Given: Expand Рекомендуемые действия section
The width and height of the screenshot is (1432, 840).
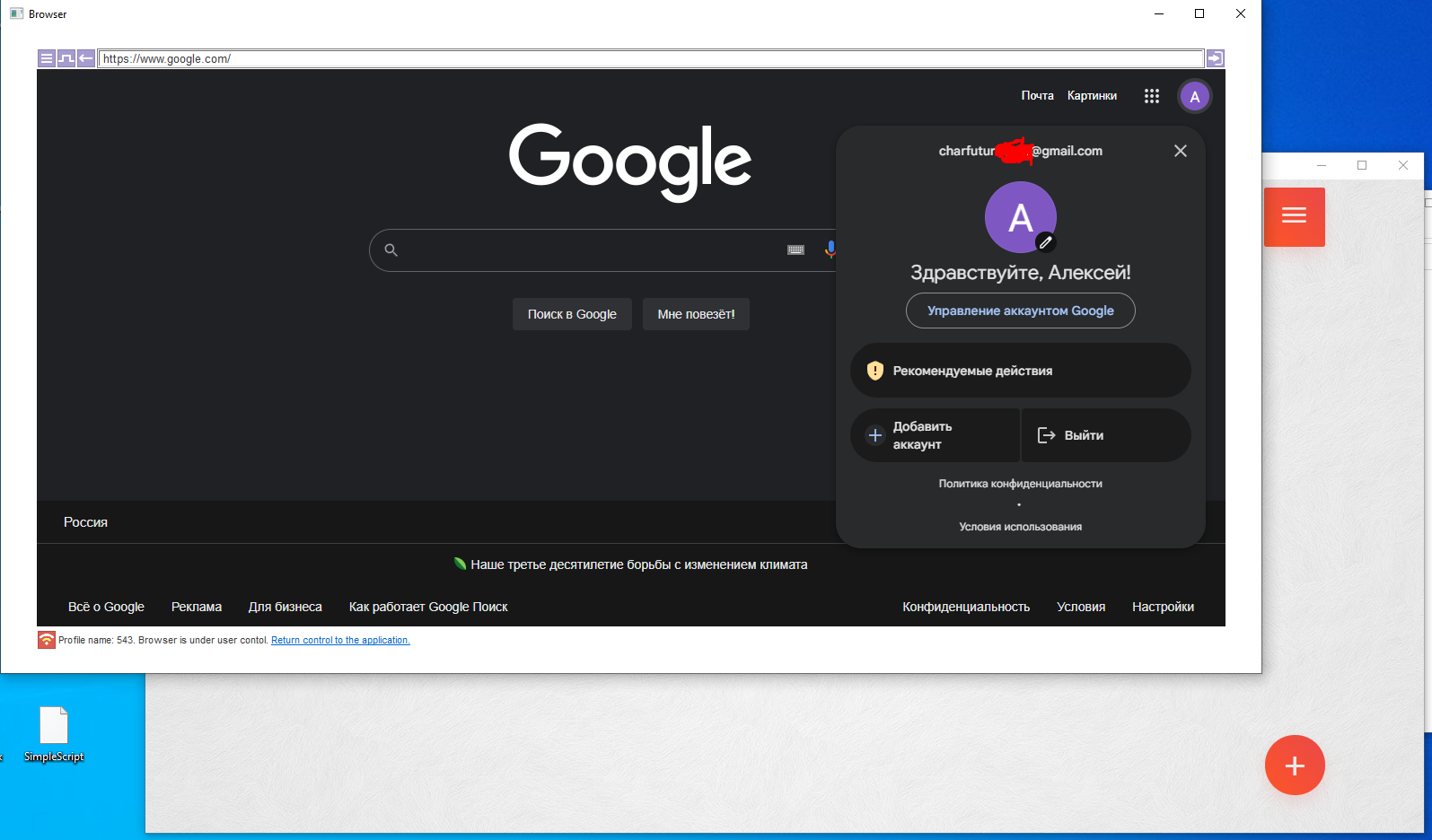Looking at the screenshot, I should tap(1020, 371).
